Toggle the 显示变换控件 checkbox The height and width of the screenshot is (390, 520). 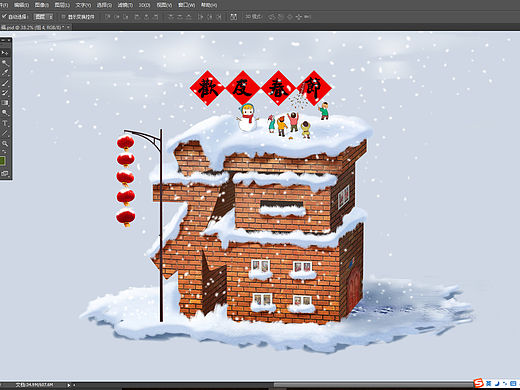click(63, 16)
